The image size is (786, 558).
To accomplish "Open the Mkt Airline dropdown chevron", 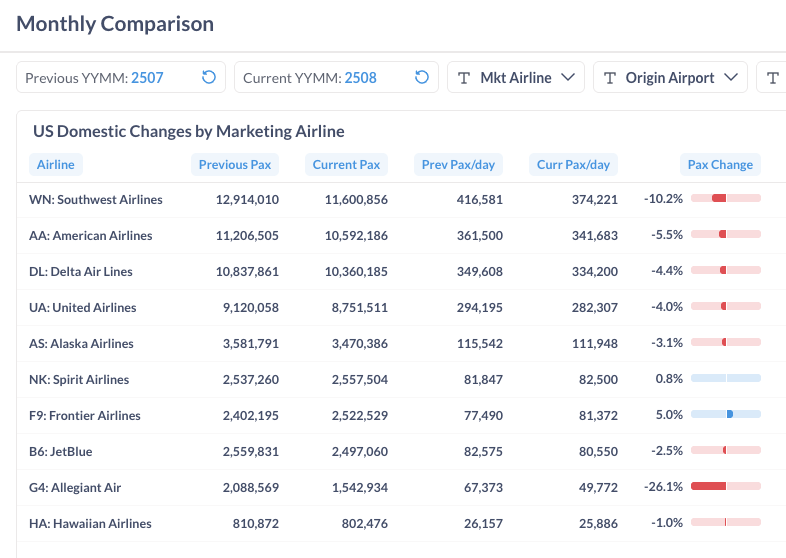I will [567, 77].
